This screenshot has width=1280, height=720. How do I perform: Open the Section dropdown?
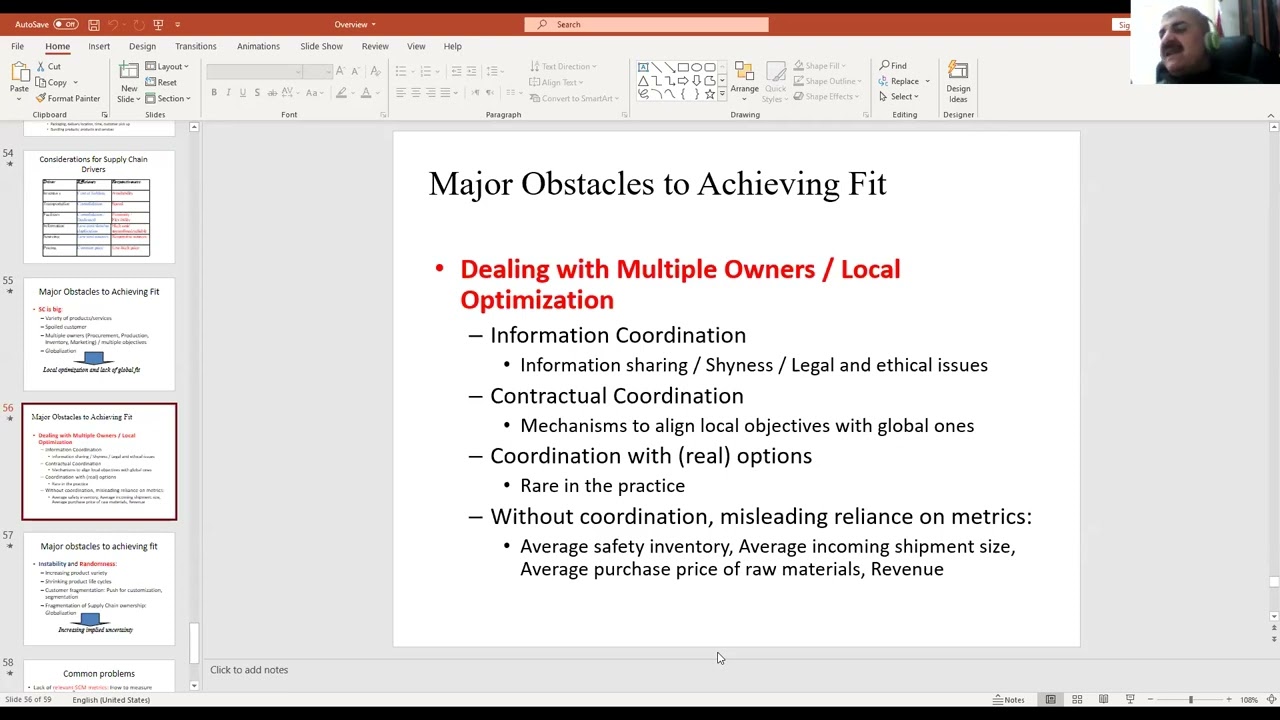pyautogui.click(x=167, y=98)
